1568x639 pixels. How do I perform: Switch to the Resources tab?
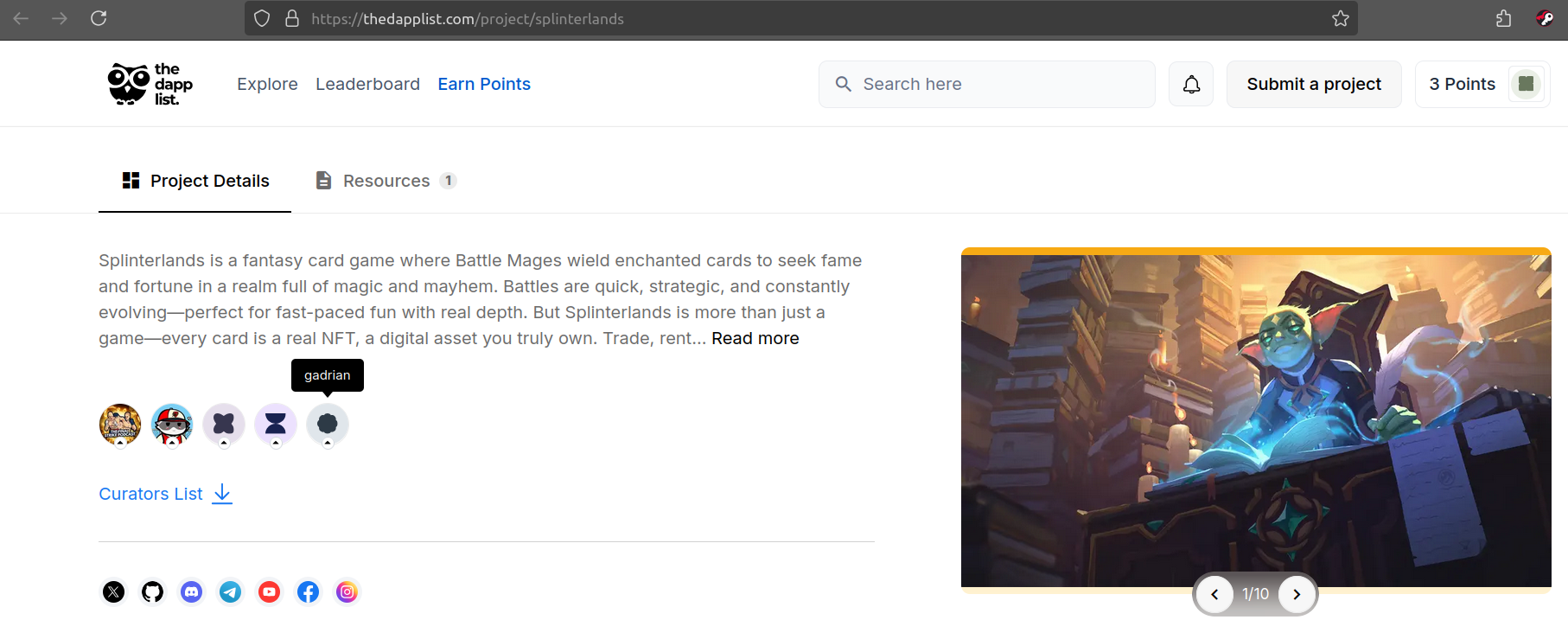click(386, 181)
